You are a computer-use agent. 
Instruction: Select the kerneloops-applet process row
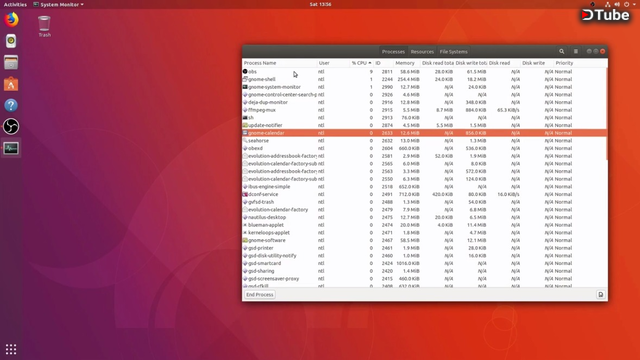tap(424, 233)
